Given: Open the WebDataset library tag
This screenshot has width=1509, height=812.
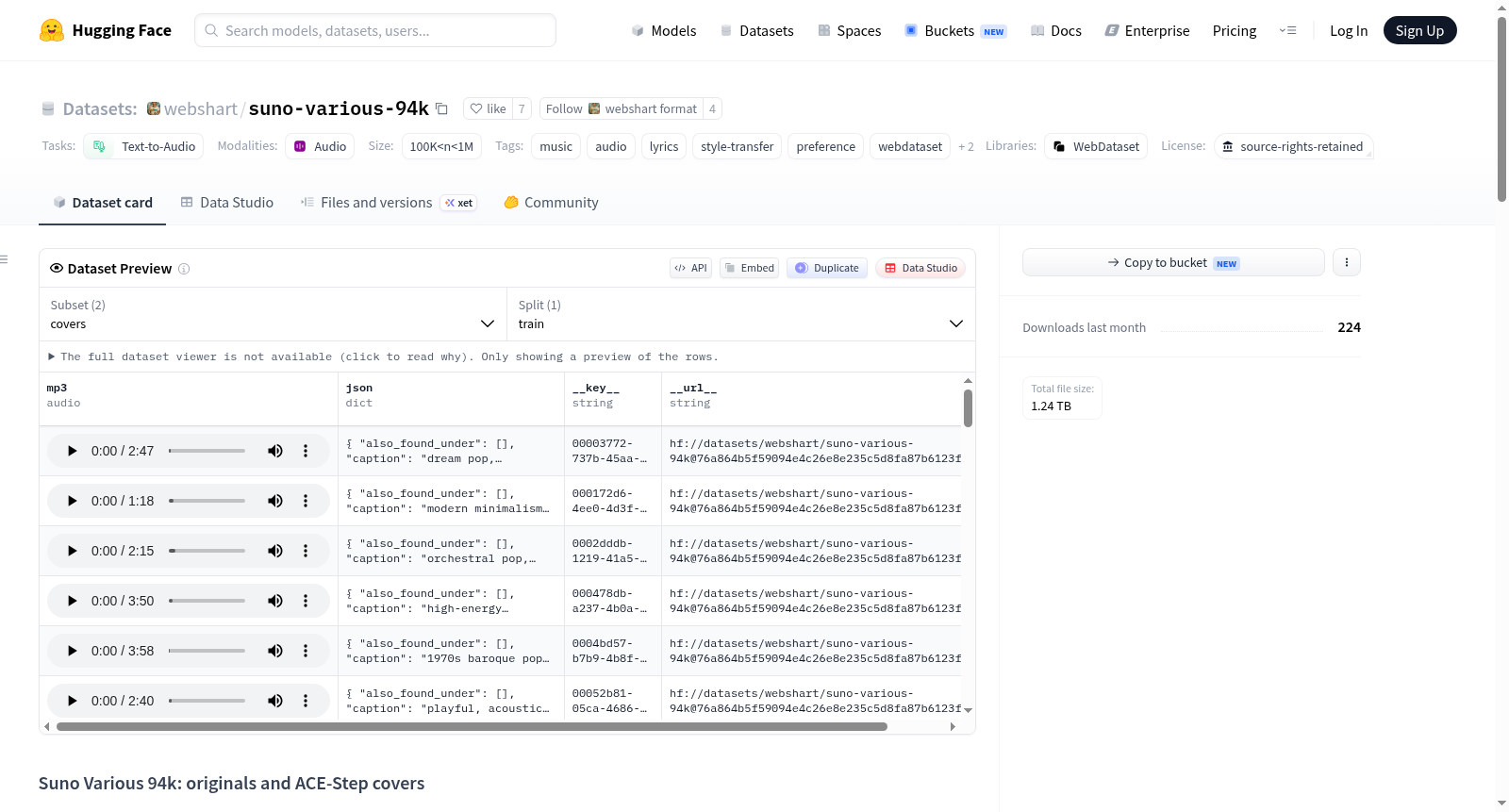Looking at the screenshot, I should pos(1096,146).
